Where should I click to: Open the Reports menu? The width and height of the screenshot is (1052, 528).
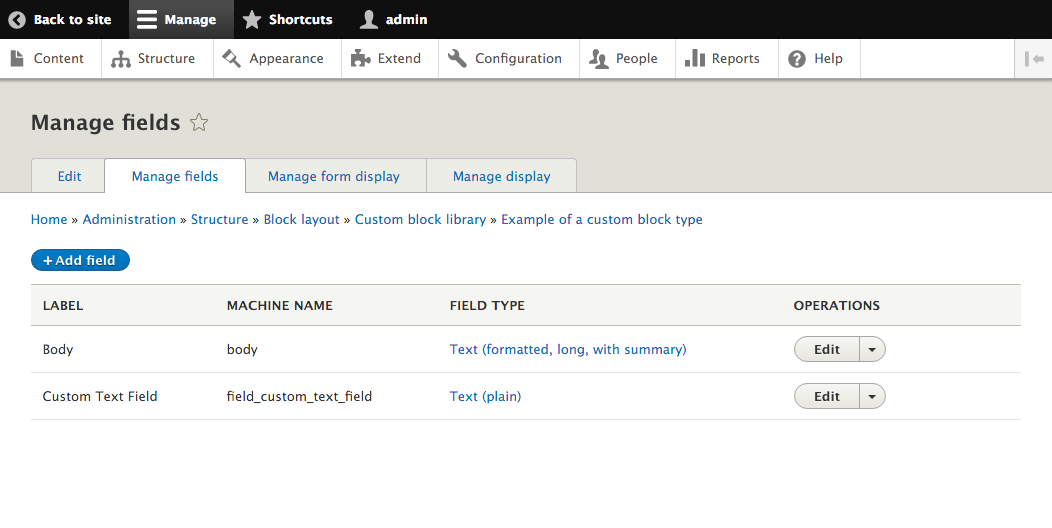pos(722,59)
